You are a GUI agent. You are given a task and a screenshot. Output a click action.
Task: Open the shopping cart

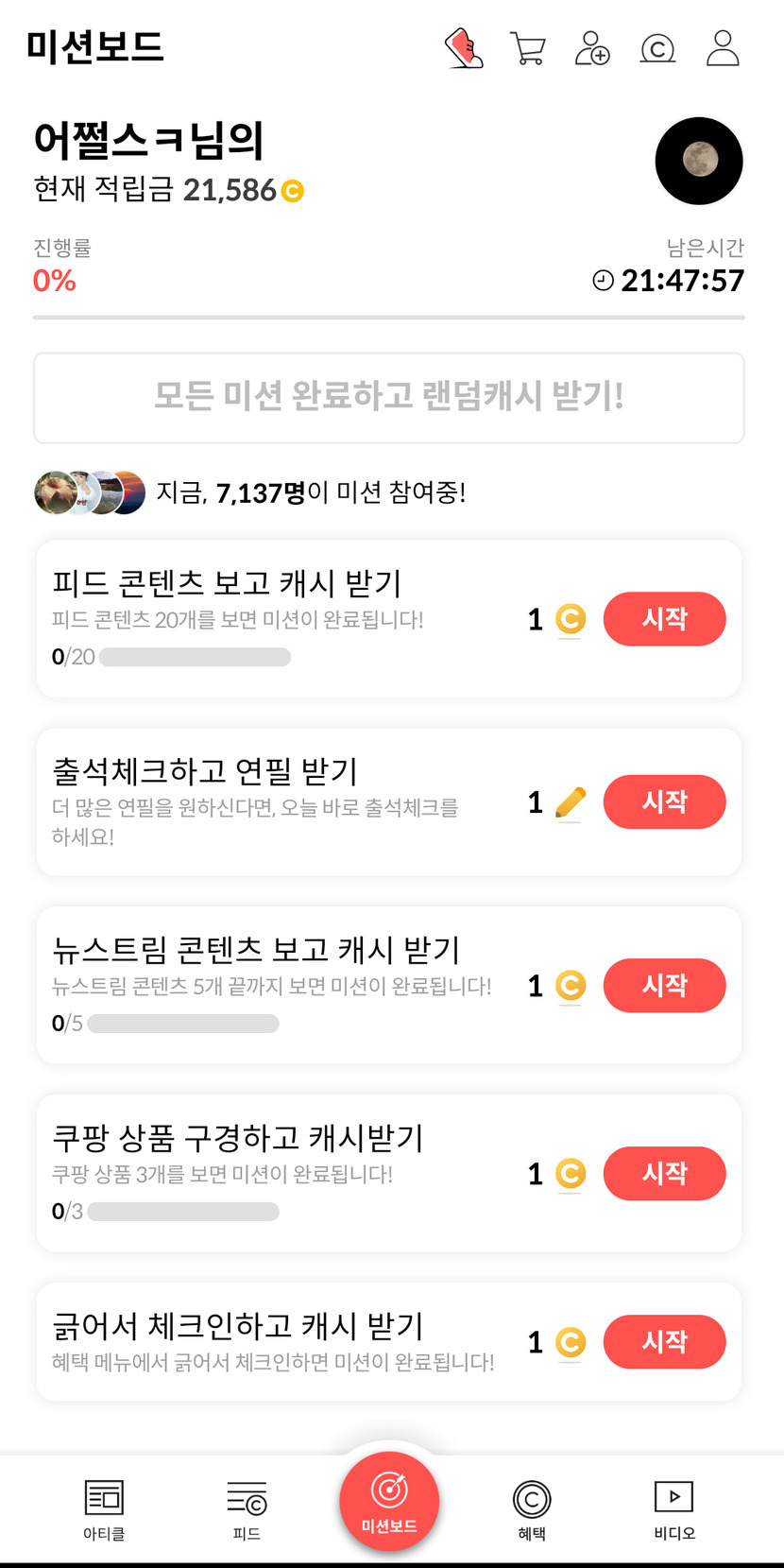528,48
